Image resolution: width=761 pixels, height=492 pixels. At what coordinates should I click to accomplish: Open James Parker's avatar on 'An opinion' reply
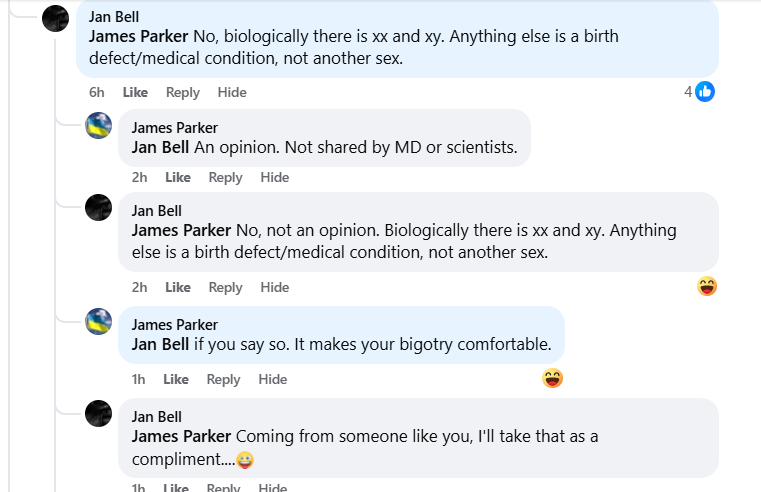coord(99,126)
